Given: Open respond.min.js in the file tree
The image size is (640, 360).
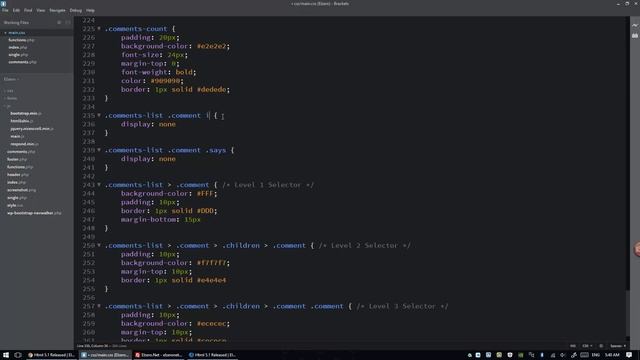Looking at the screenshot, I should pyautogui.click(x=24, y=144).
